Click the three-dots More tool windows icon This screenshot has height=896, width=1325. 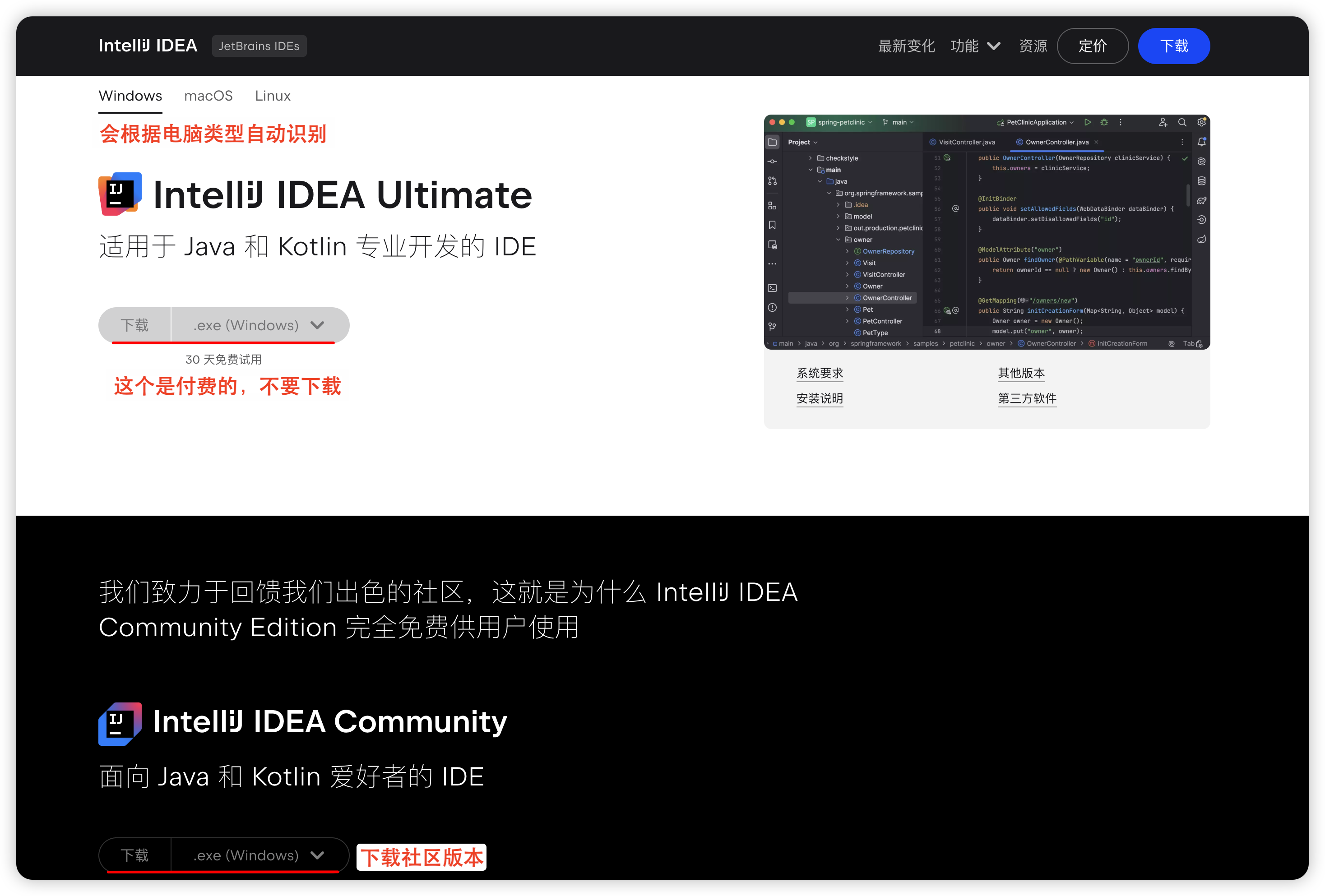coord(772,264)
